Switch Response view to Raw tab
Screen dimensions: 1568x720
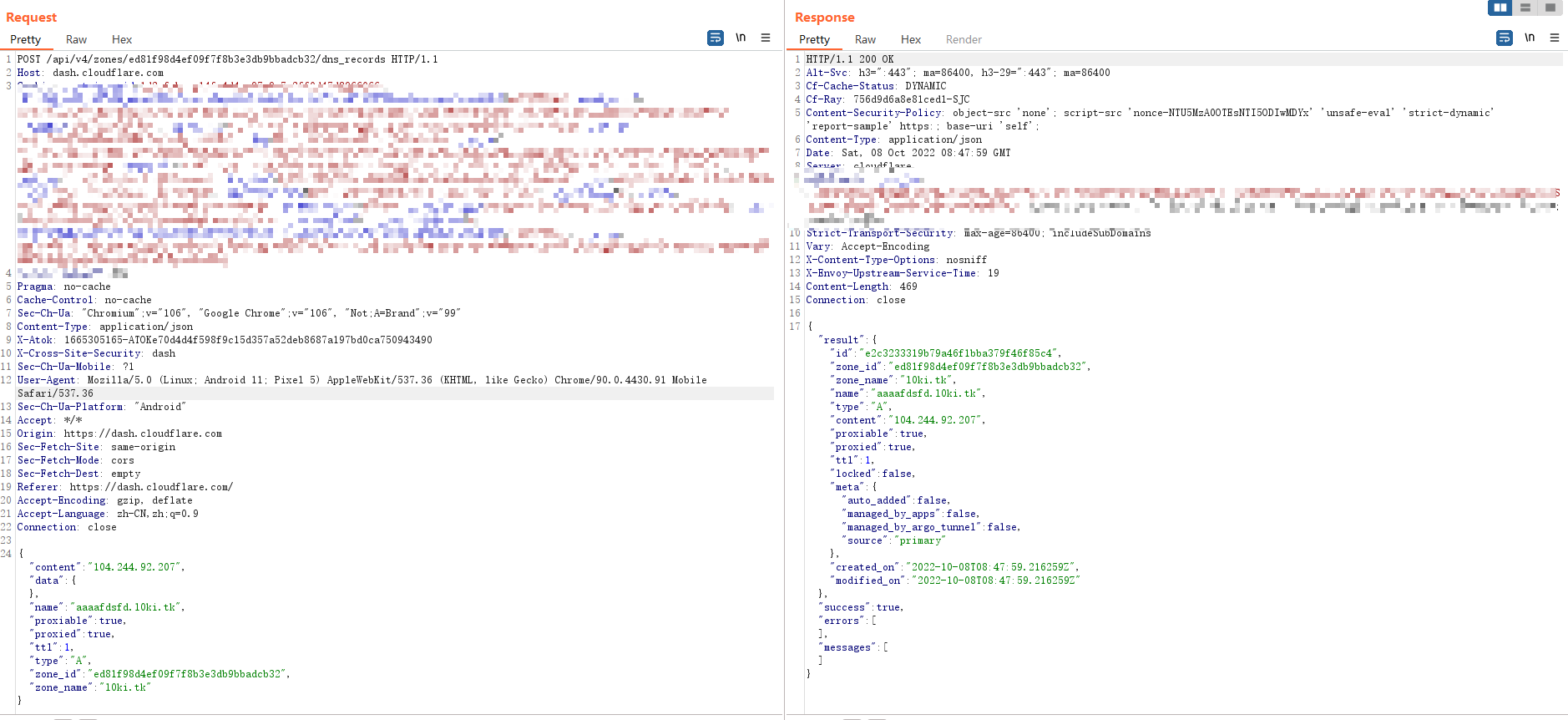tap(865, 39)
